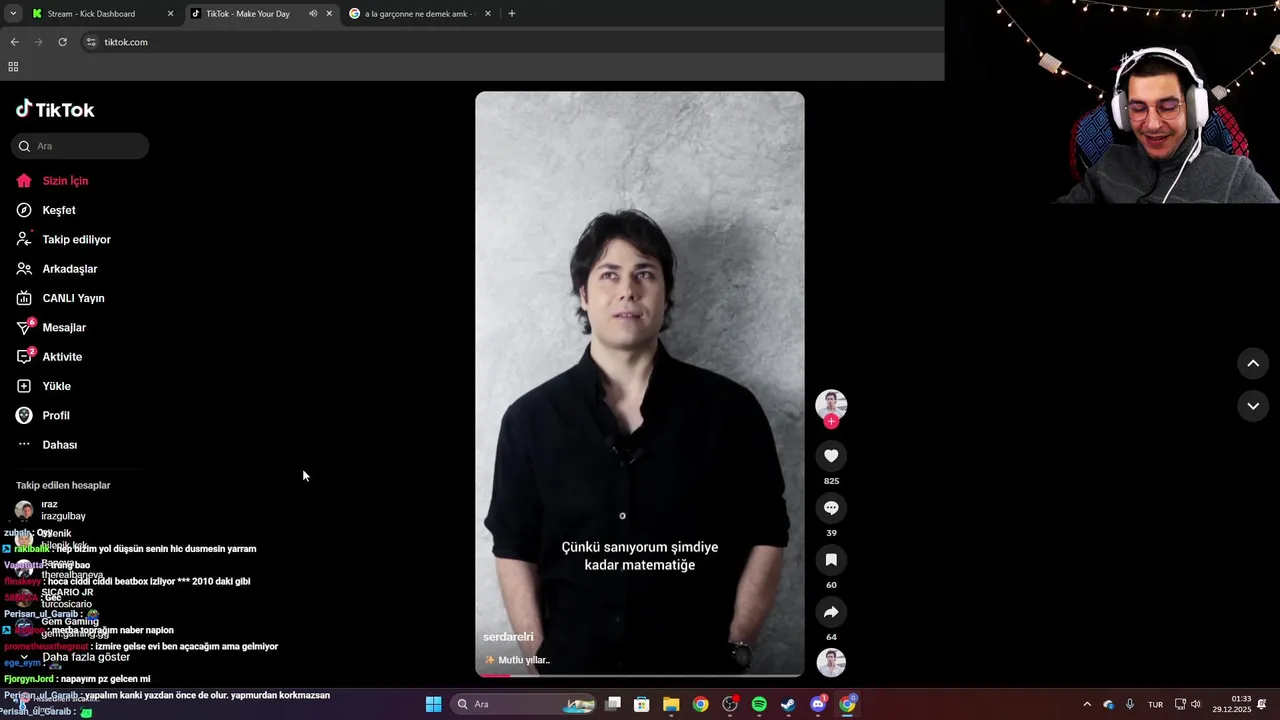Viewport: 1280px width, 720px height.
Task: Open the spinning sound disc thumbnail
Action: (831, 663)
